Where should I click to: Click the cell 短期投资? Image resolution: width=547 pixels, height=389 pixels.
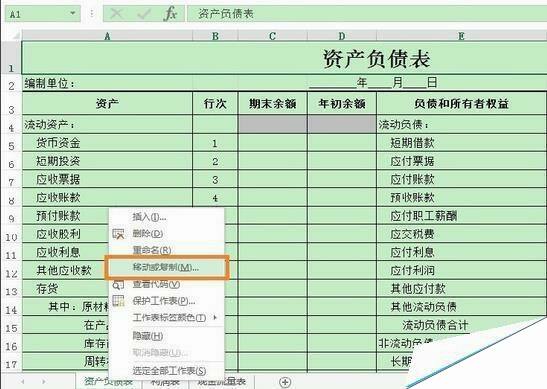click(107, 161)
